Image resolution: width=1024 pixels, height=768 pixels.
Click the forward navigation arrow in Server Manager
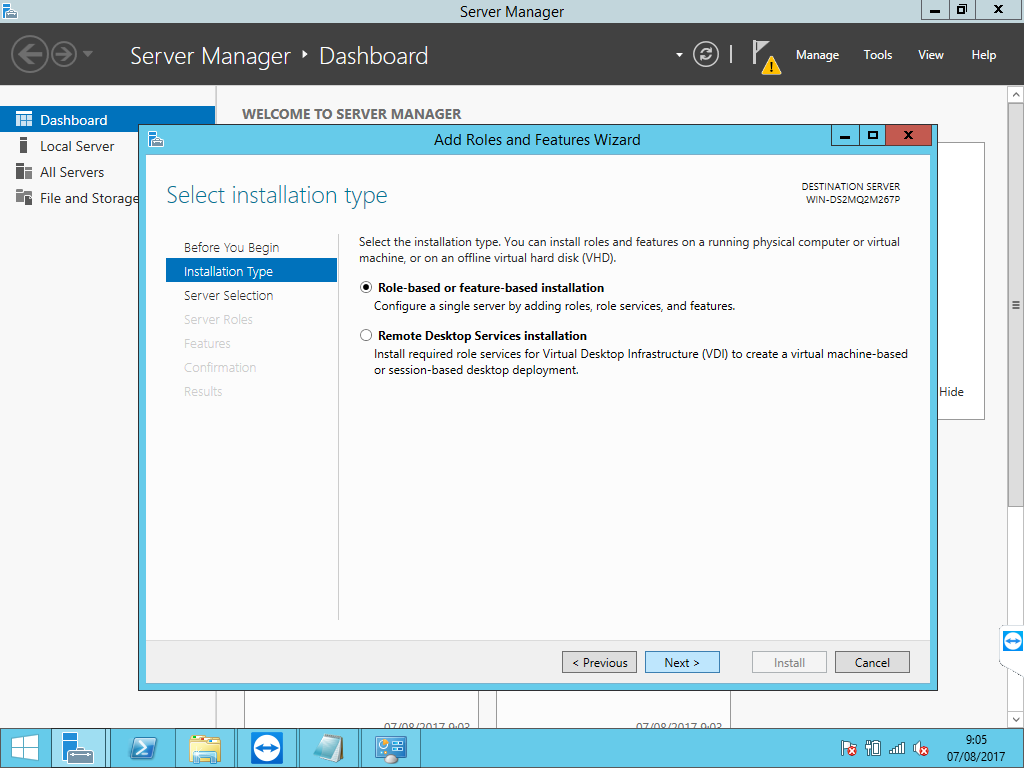click(64, 54)
